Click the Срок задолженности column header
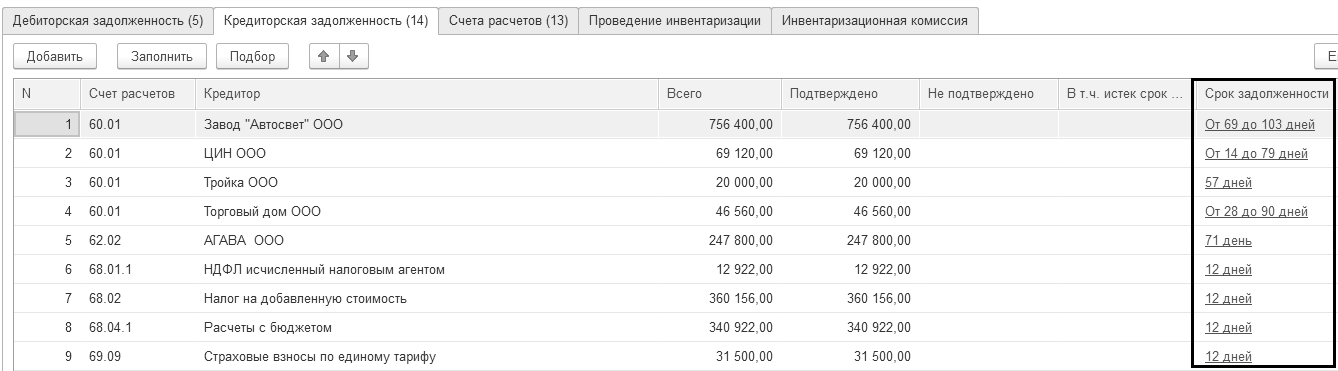1338x371 pixels. point(1264,94)
